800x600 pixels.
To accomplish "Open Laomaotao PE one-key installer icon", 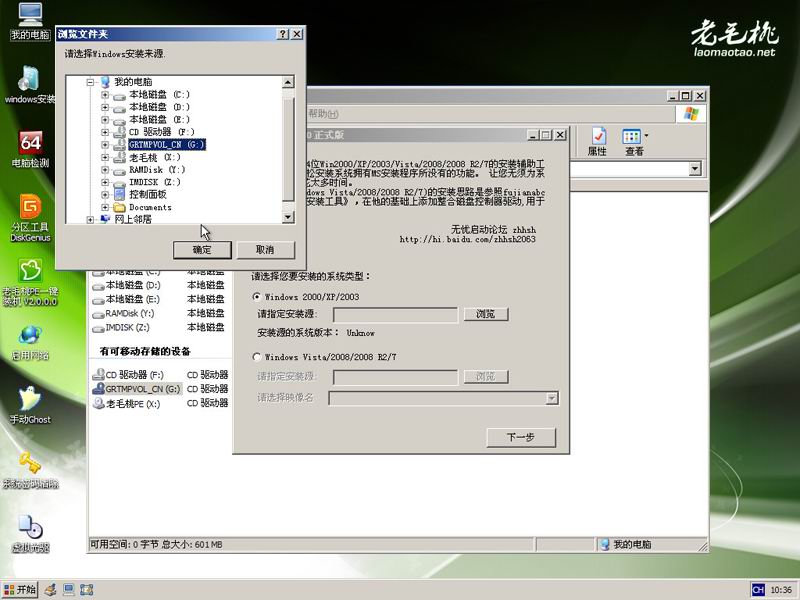I will coord(30,283).
